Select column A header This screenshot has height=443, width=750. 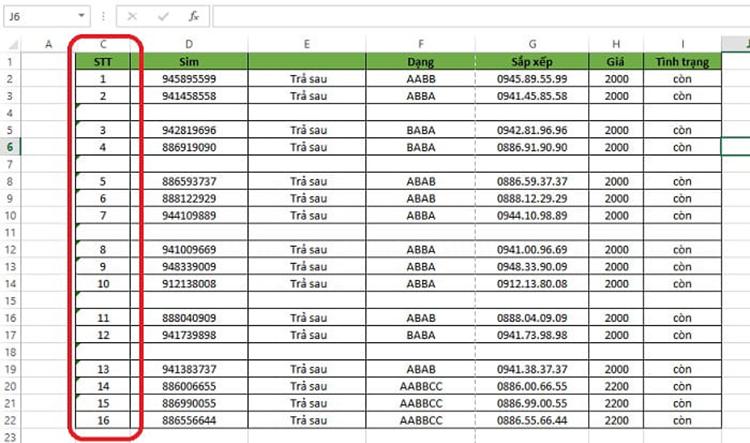coord(48,44)
